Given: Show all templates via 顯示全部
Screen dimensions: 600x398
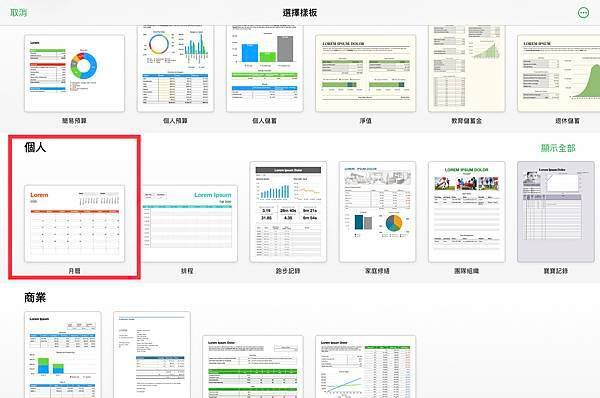Looking at the screenshot, I should pyautogui.click(x=558, y=148).
